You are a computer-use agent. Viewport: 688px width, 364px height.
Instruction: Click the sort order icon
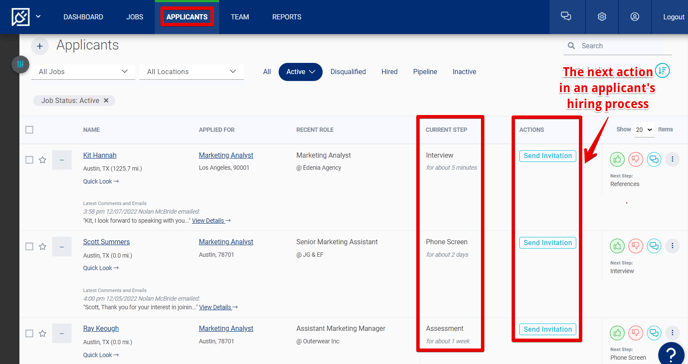tap(662, 70)
